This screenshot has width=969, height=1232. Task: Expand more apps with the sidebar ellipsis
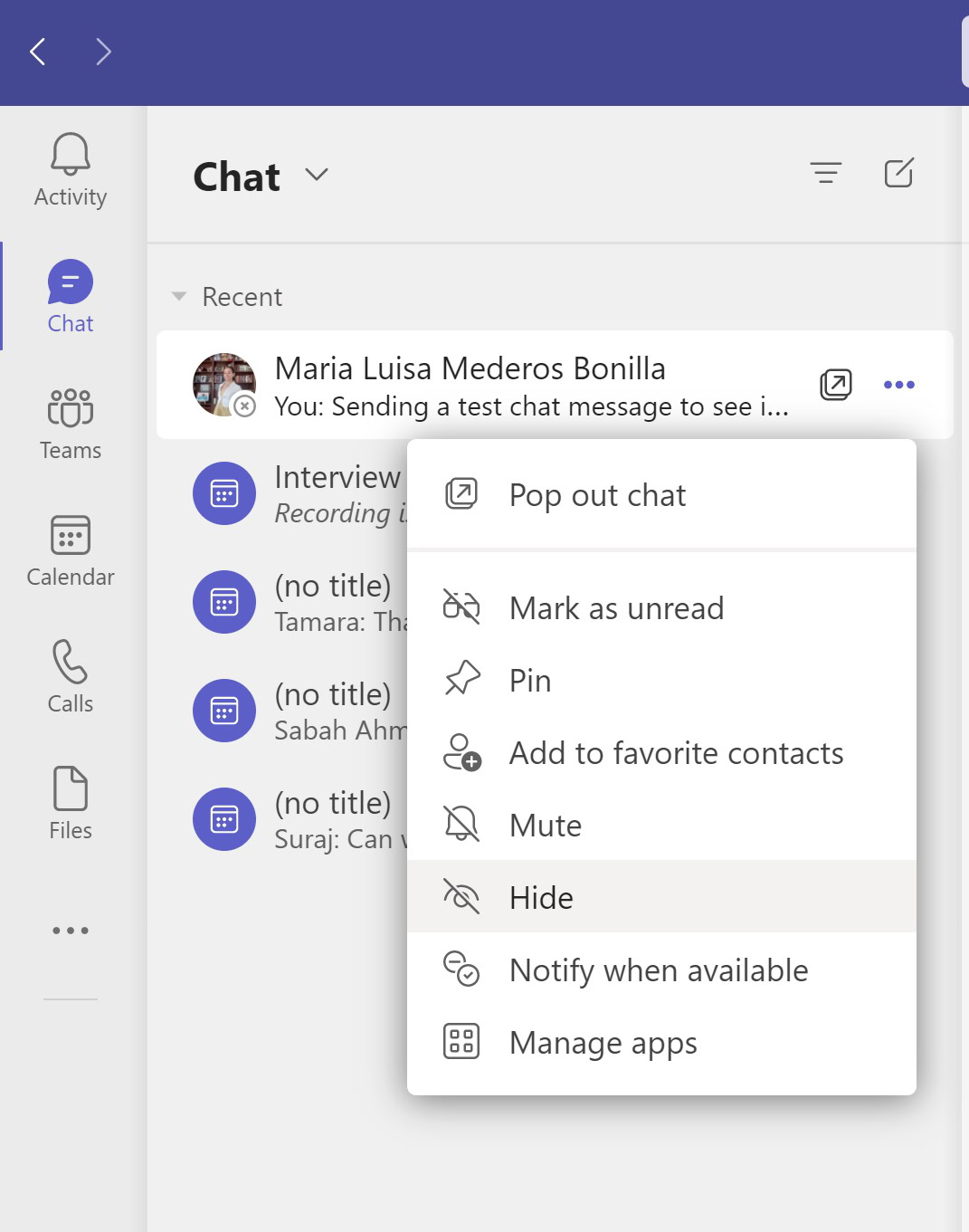click(70, 930)
